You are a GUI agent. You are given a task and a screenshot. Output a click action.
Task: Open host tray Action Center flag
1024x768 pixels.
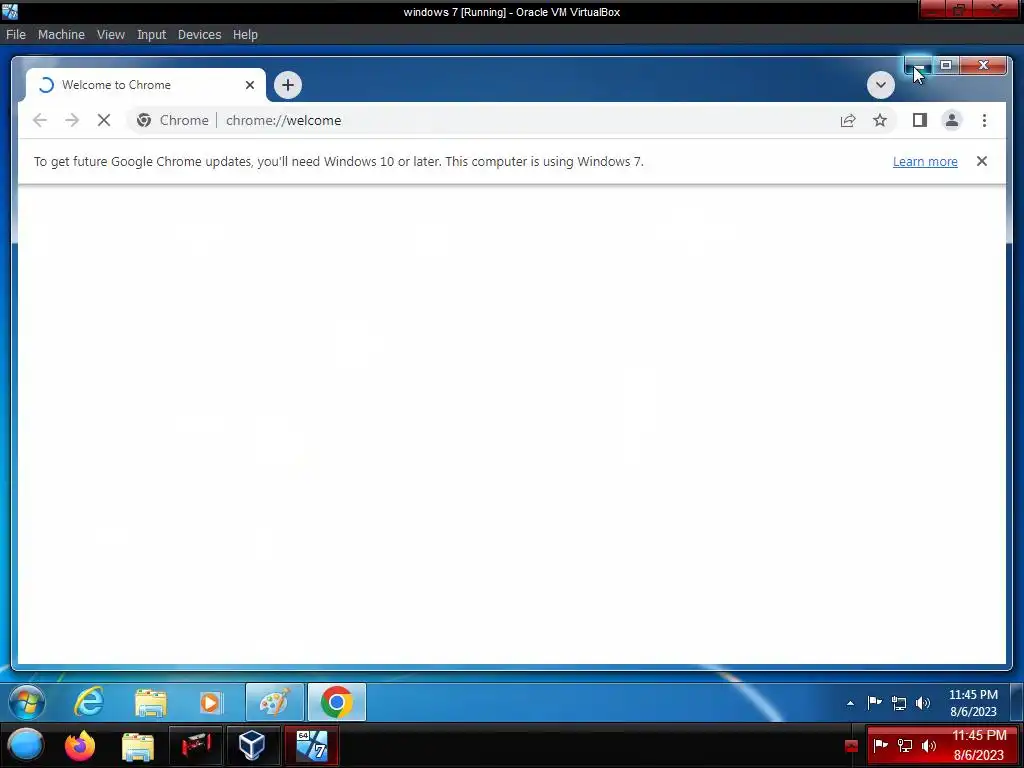(x=880, y=745)
